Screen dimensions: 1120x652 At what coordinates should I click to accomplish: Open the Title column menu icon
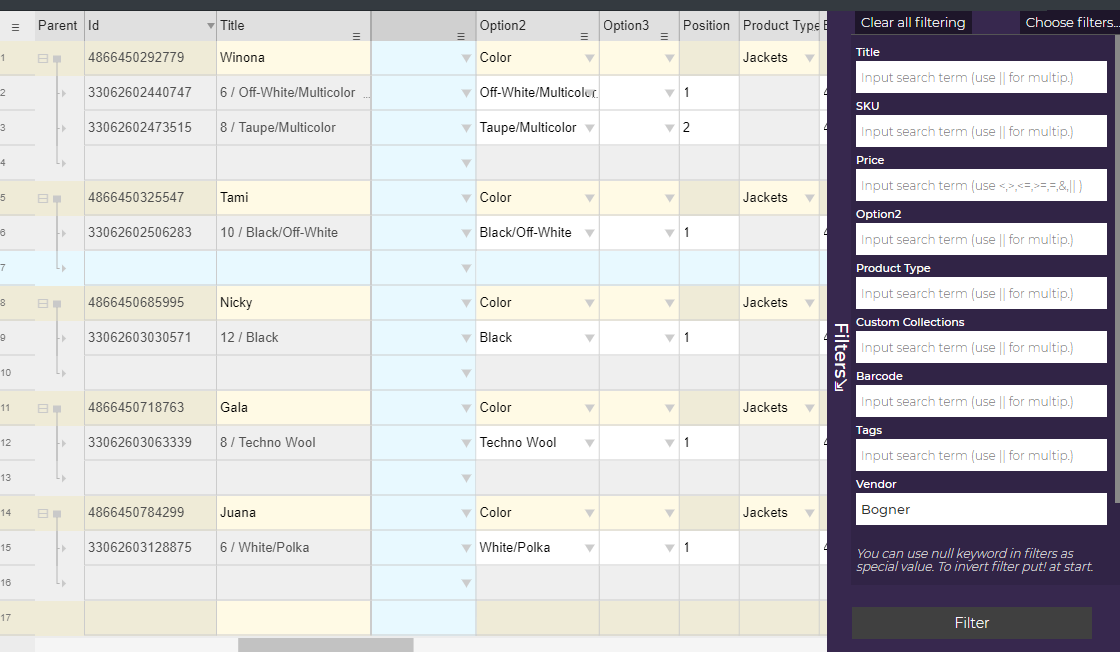pos(357,36)
